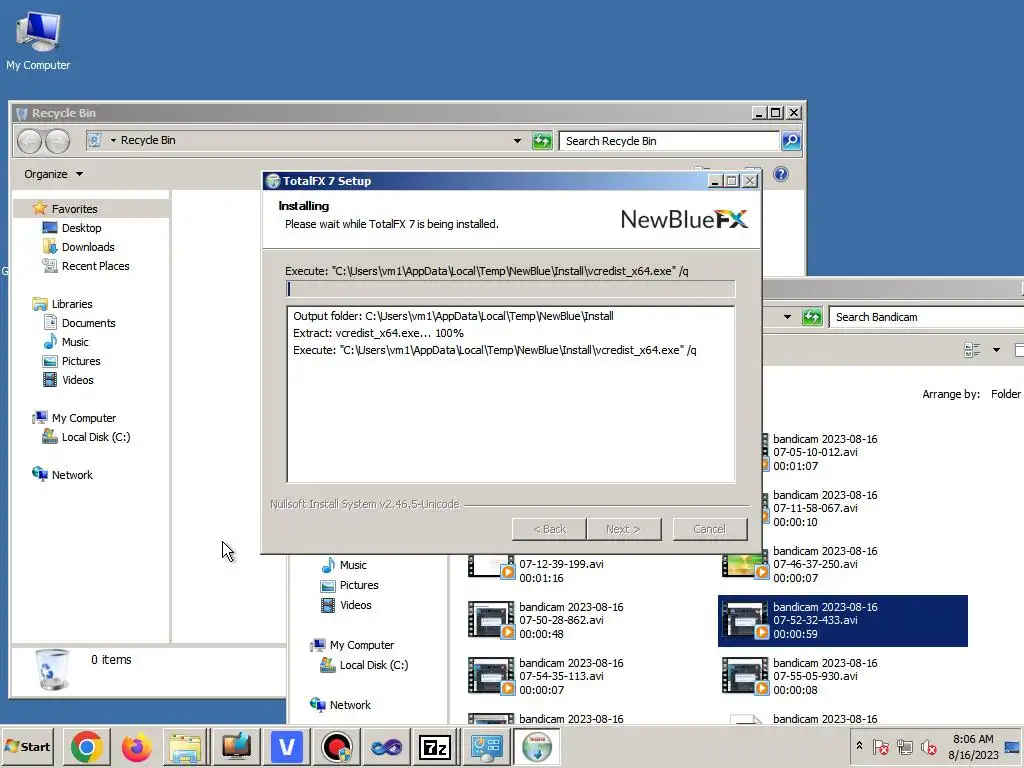Select Libraries in Recycle Bin sidebar
Screen dimensions: 1024x768
click(x=71, y=304)
